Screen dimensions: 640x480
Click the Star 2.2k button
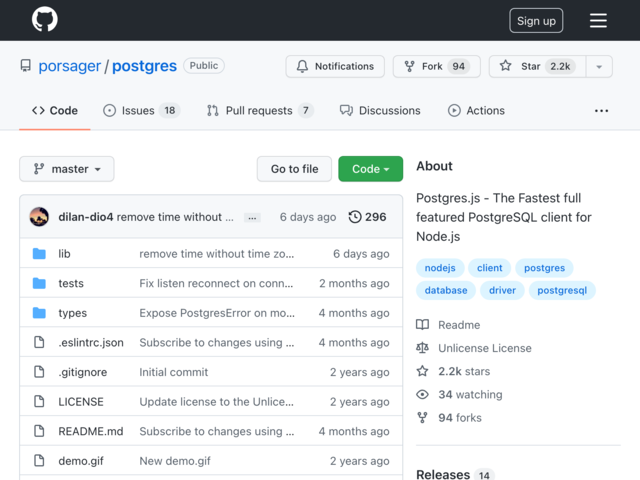pyautogui.click(x=538, y=66)
